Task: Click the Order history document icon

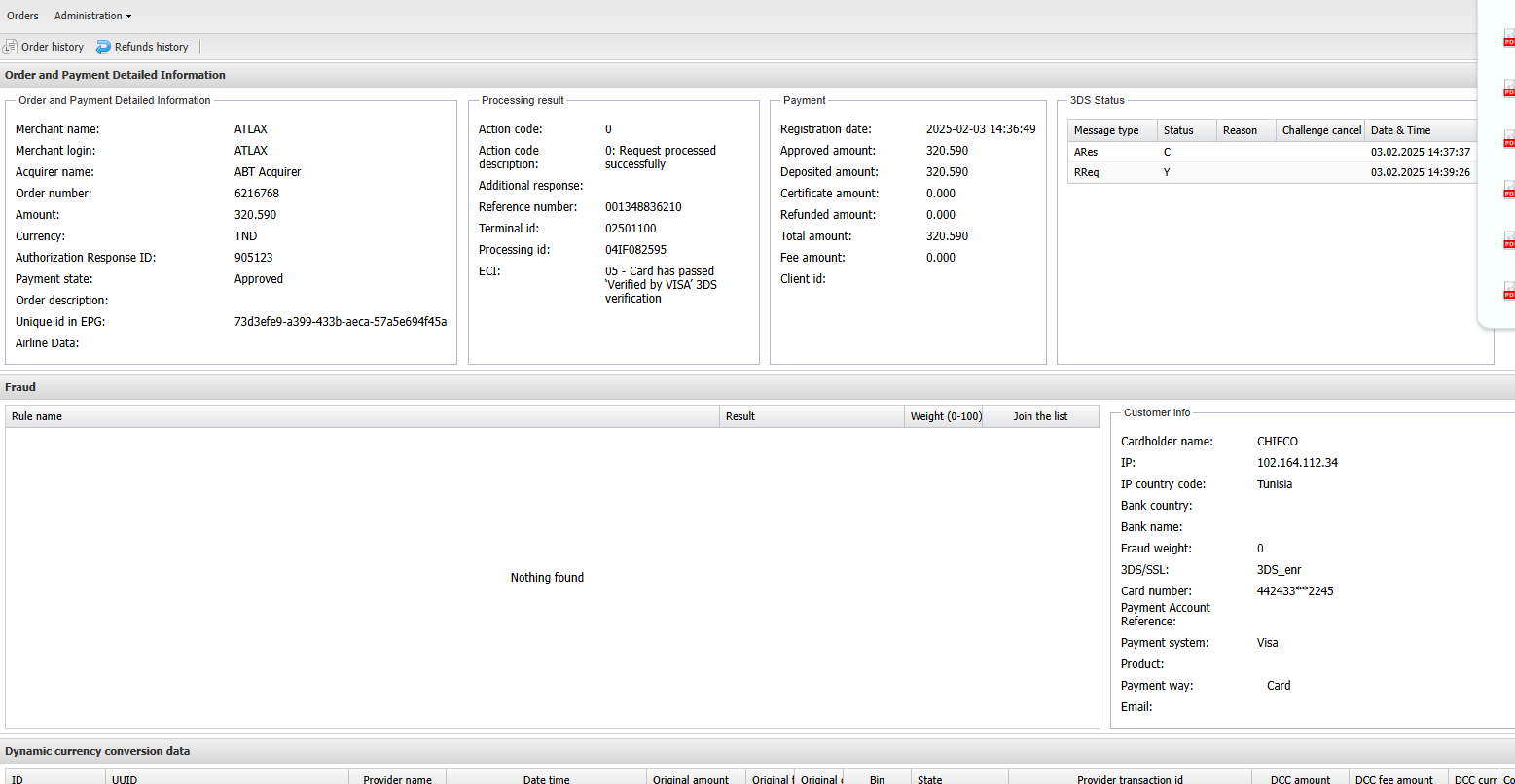Action: [11, 47]
